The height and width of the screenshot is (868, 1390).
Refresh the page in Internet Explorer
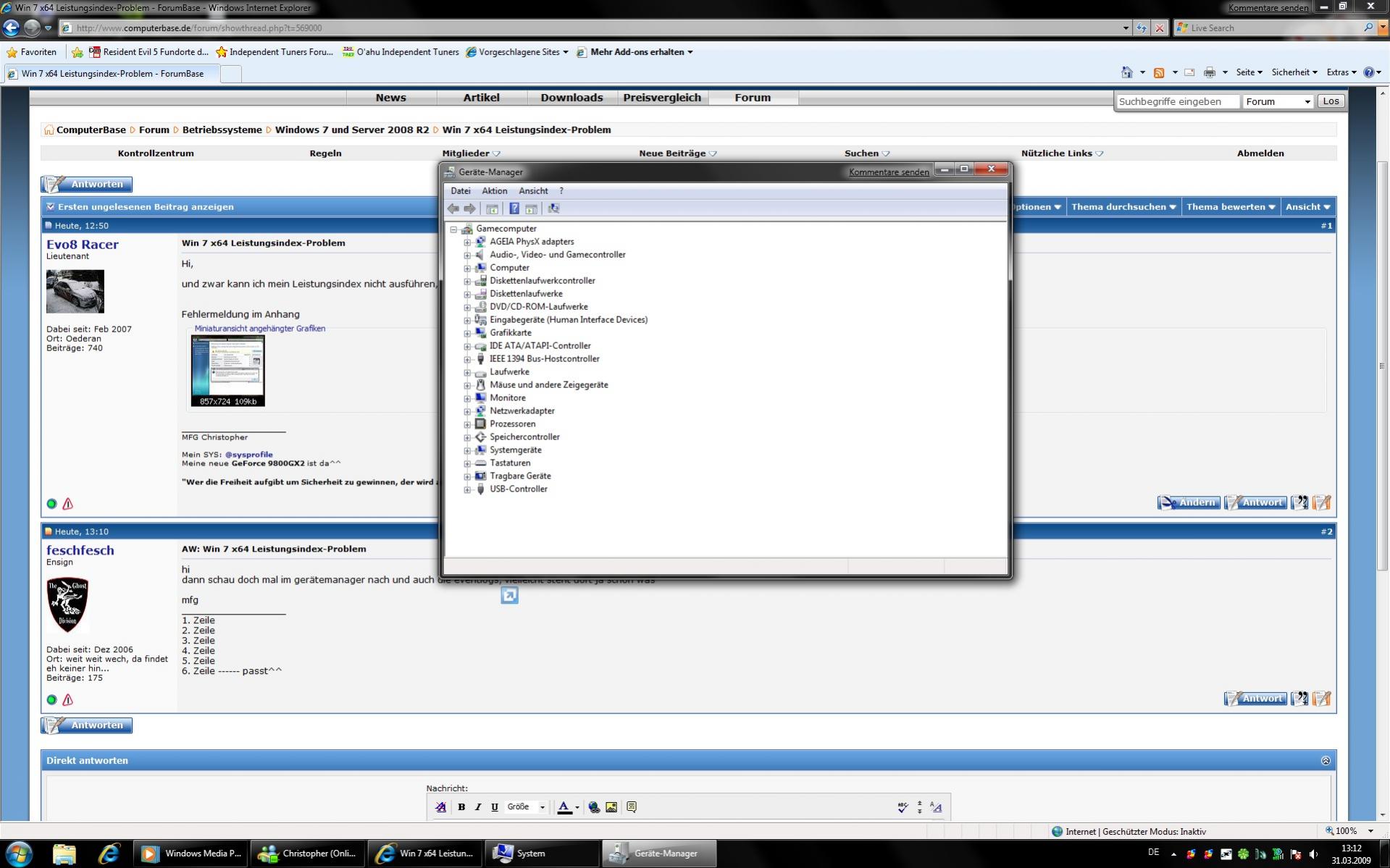(1142, 28)
